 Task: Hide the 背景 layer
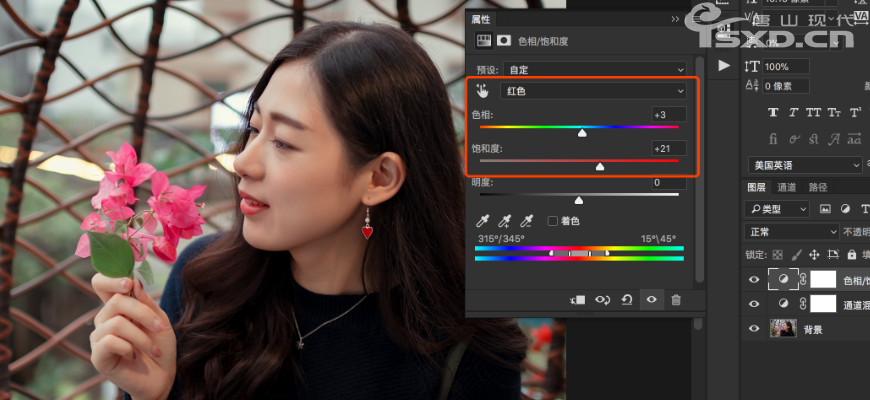coord(754,328)
